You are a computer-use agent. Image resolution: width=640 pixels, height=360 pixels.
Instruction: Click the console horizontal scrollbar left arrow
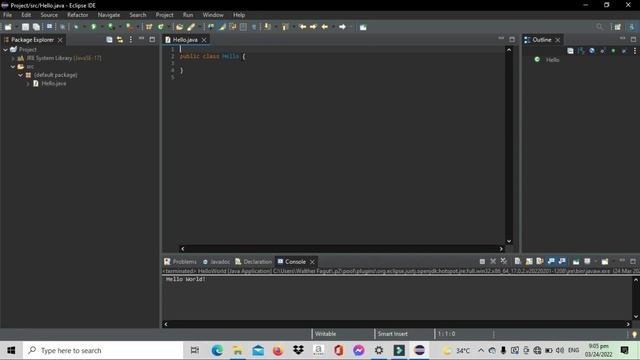point(166,324)
